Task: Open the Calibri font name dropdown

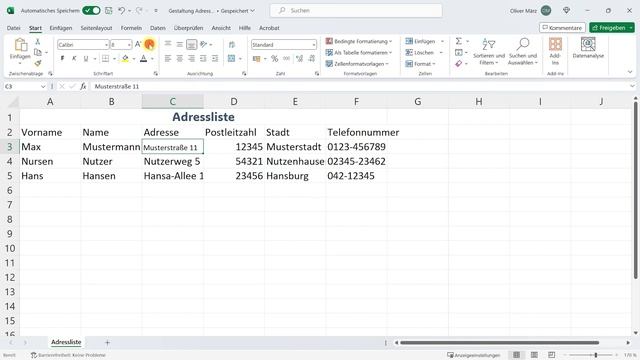Action: [x=106, y=44]
